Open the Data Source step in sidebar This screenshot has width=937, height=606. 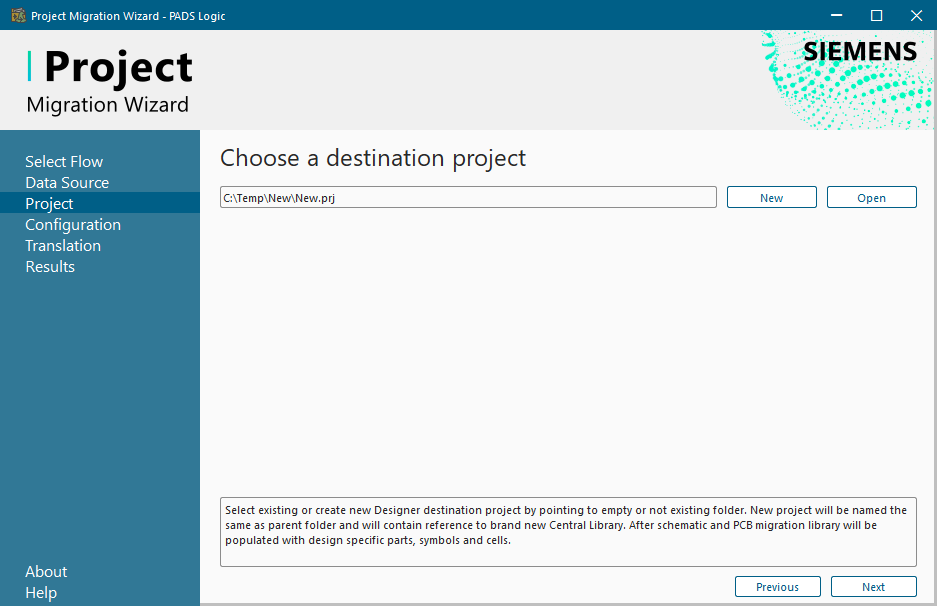click(67, 183)
